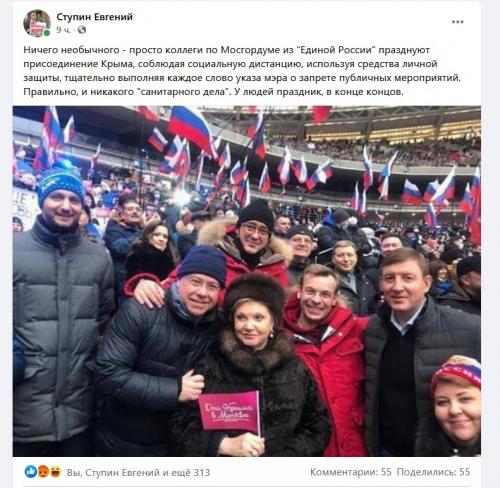Screen dimensions: 500x488
Task: Click the blue thumbs-up Like reaction icon
Action: coord(31,472)
